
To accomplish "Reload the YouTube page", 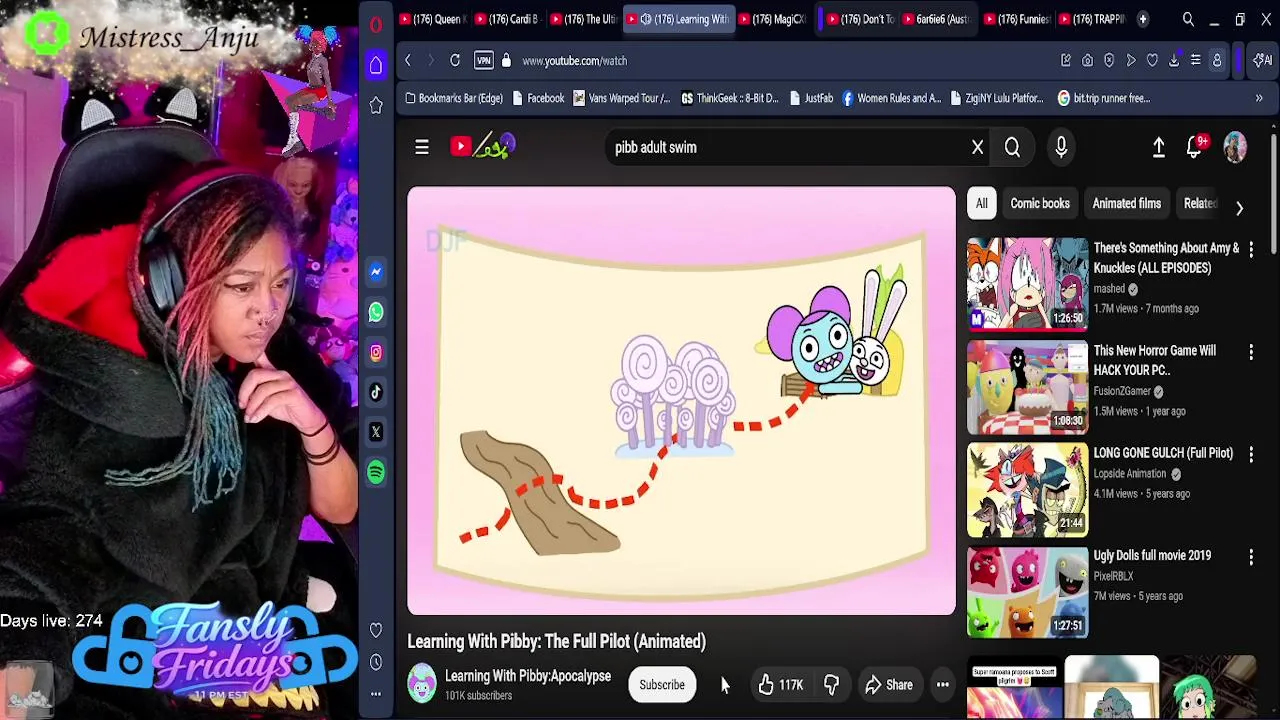I will tap(455, 61).
